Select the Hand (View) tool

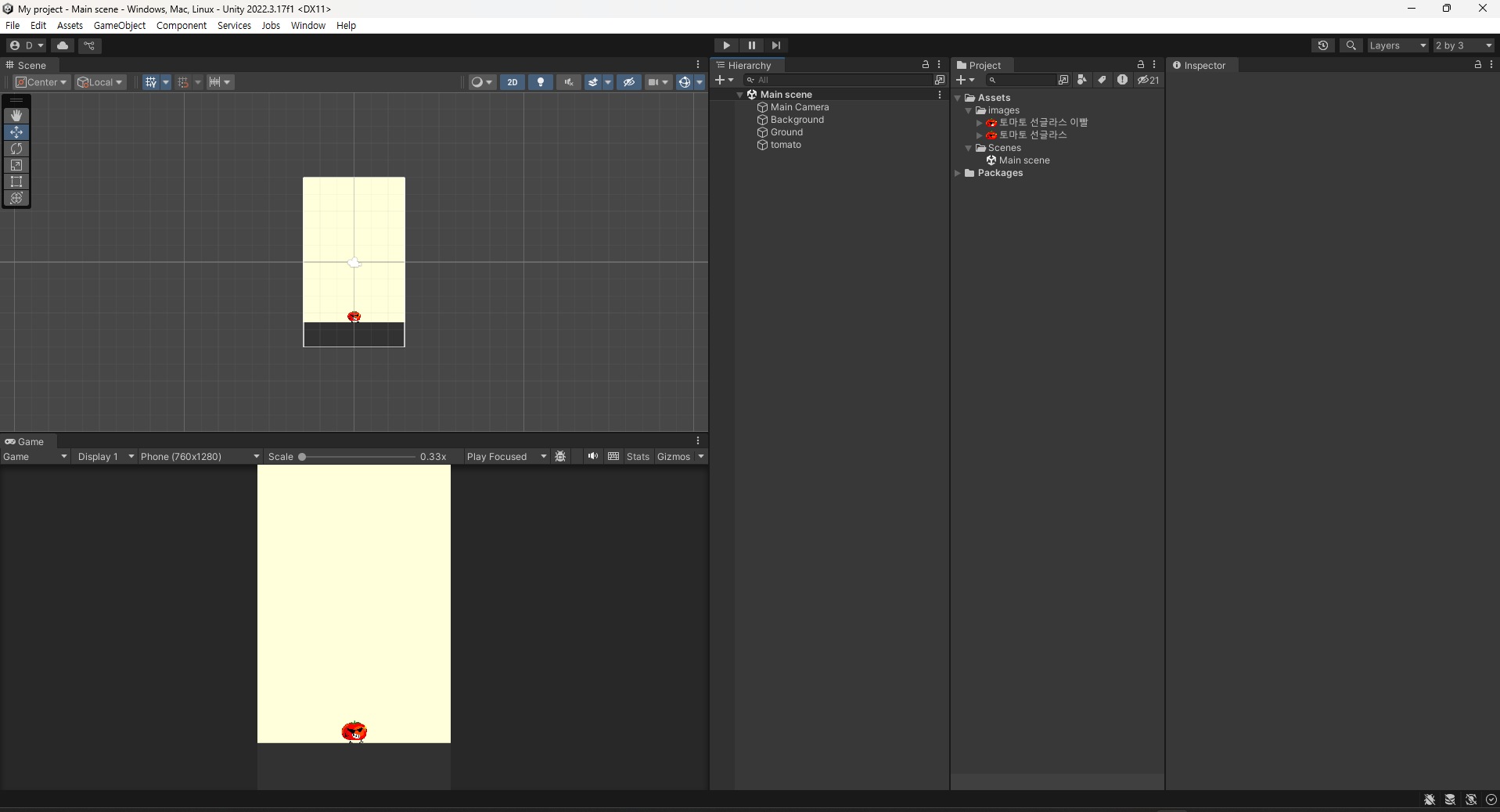16,116
